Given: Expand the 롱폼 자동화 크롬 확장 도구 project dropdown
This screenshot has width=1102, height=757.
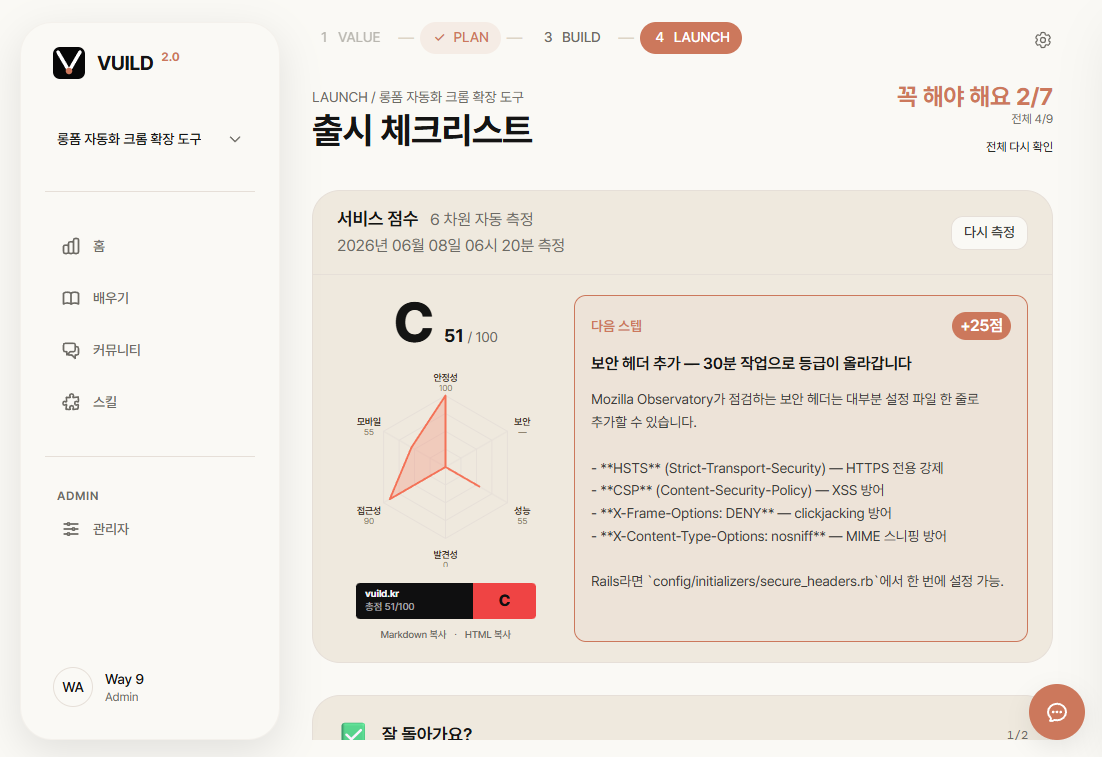Looking at the screenshot, I should click(x=150, y=139).
